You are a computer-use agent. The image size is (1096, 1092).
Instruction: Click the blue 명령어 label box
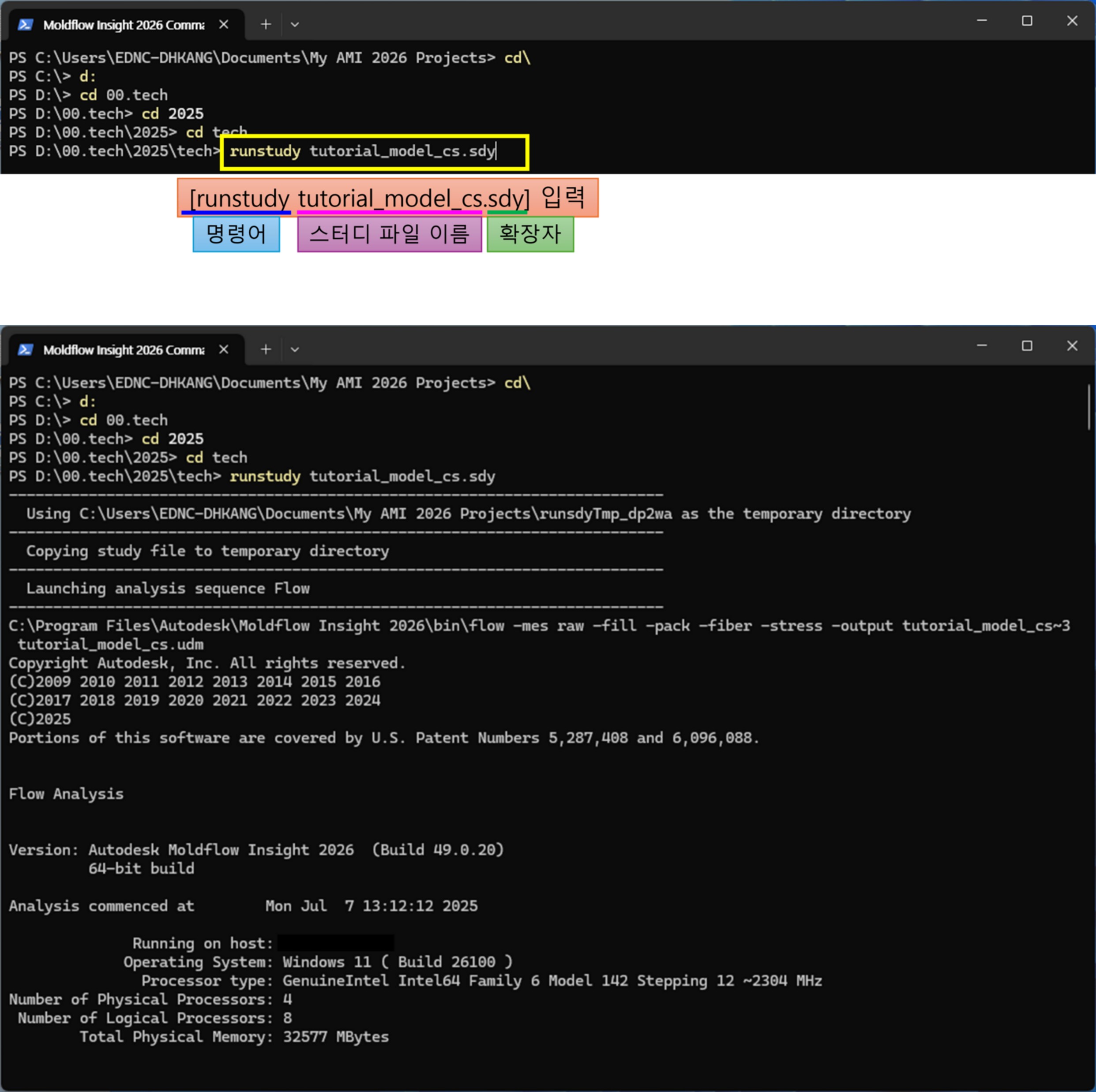236,234
